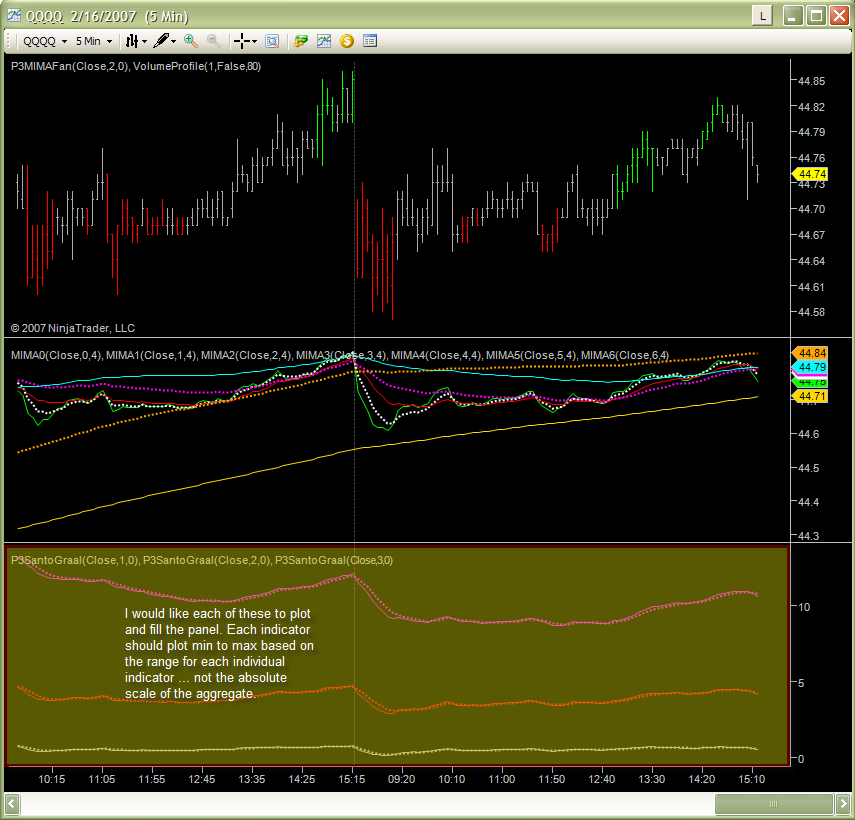Open the 5 Min interval dropdown
The width and height of the screenshot is (855, 820).
(x=94, y=41)
